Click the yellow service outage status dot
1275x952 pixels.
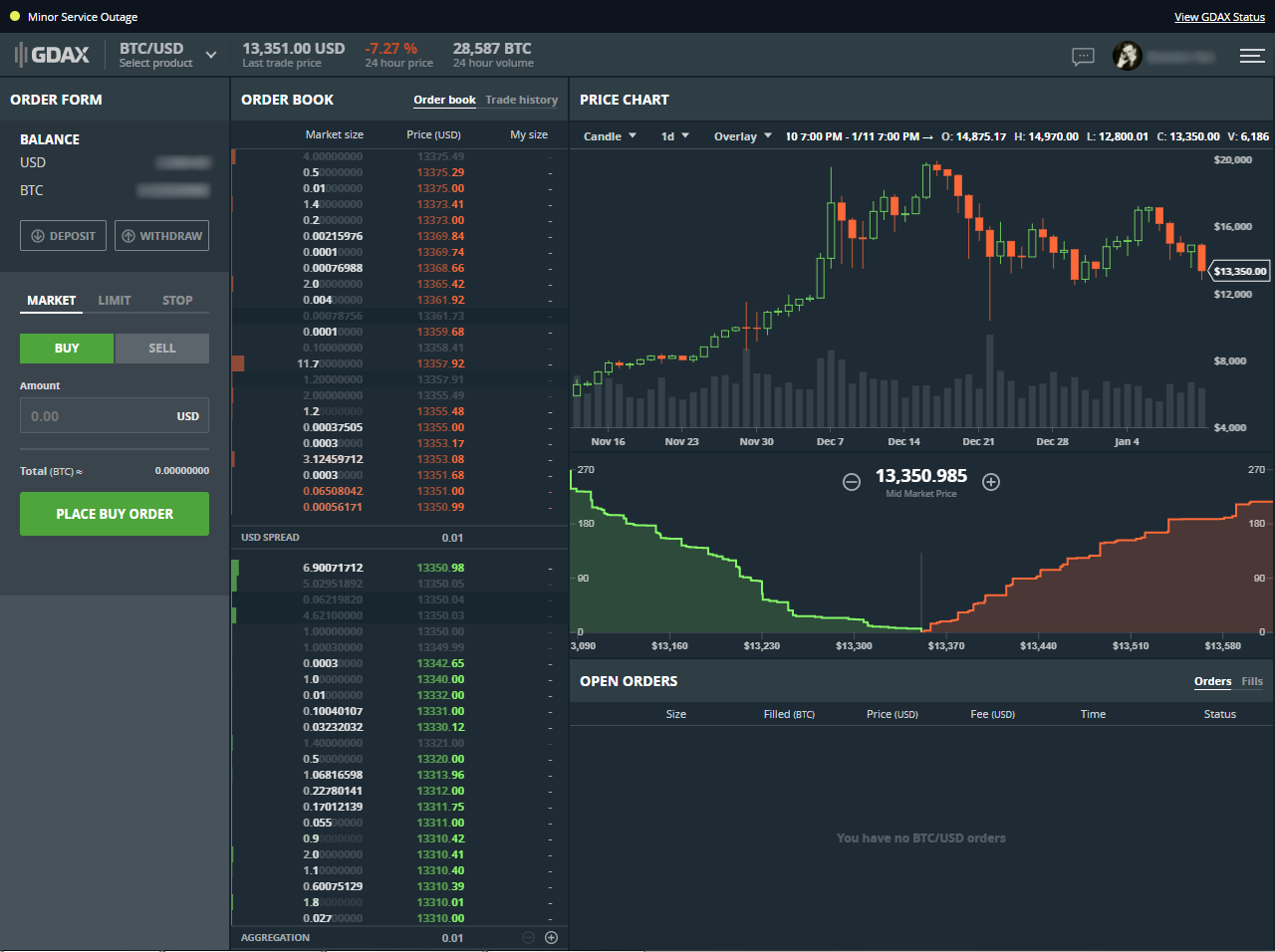point(15,16)
